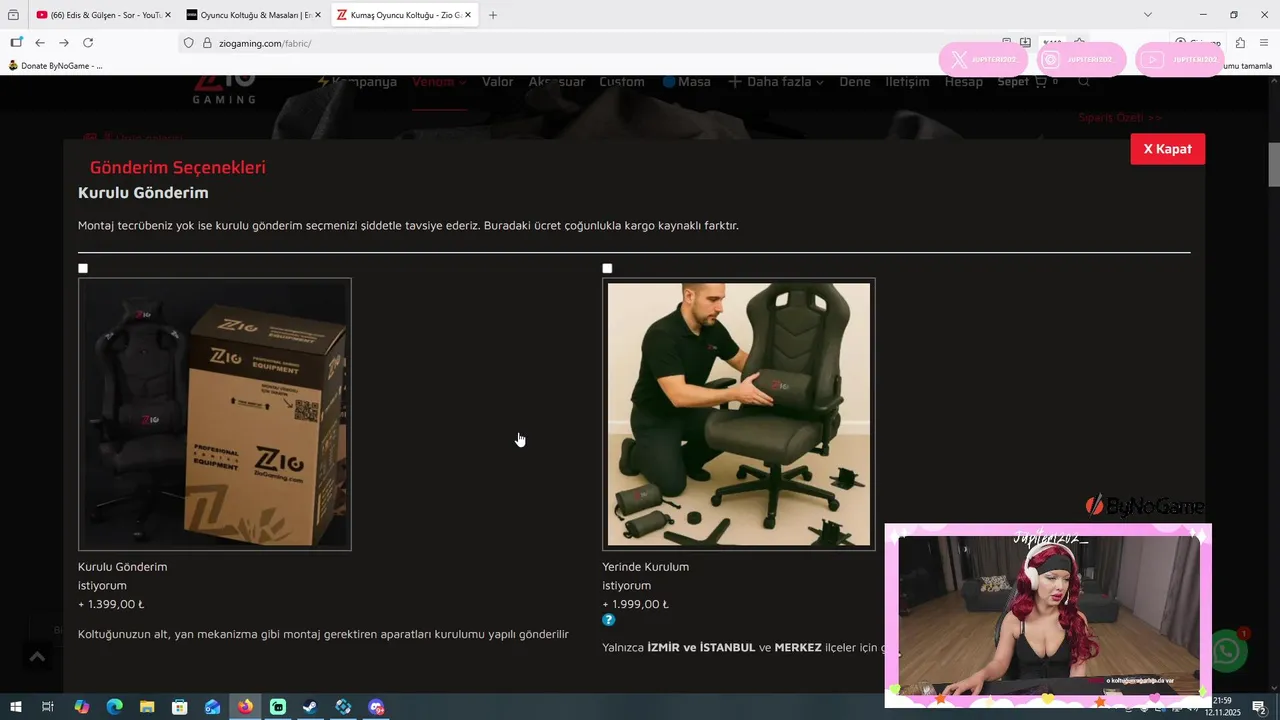1280x720 pixels.
Task: Open the Windows Start menu
Action: click(x=15, y=707)
